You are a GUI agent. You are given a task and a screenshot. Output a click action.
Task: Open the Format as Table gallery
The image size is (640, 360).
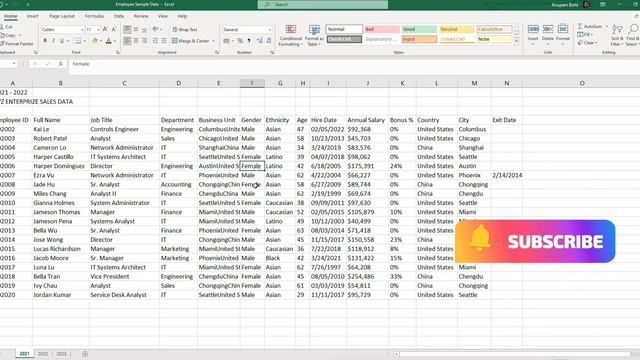pyautogui.click(x=314, y=36)
